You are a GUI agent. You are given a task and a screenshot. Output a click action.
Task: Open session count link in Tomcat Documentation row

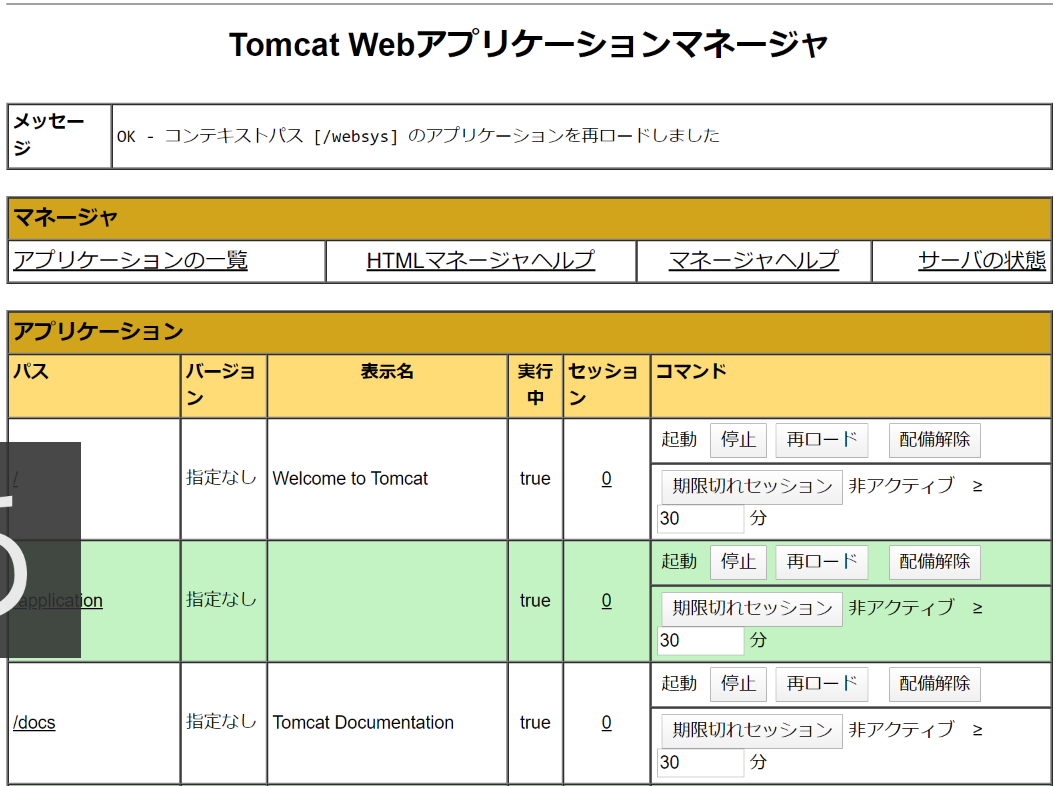[606, 722]
